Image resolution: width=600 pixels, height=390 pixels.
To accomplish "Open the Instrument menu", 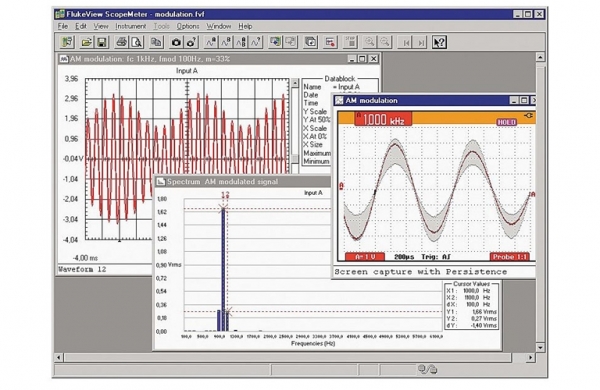I will 130,26.
